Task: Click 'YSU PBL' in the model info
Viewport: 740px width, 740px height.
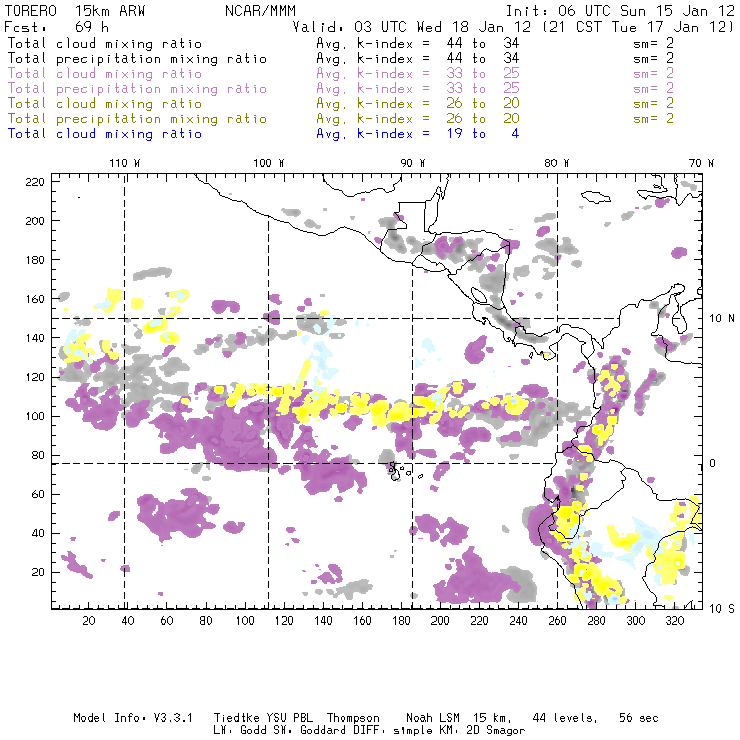Action: [289, 718]
